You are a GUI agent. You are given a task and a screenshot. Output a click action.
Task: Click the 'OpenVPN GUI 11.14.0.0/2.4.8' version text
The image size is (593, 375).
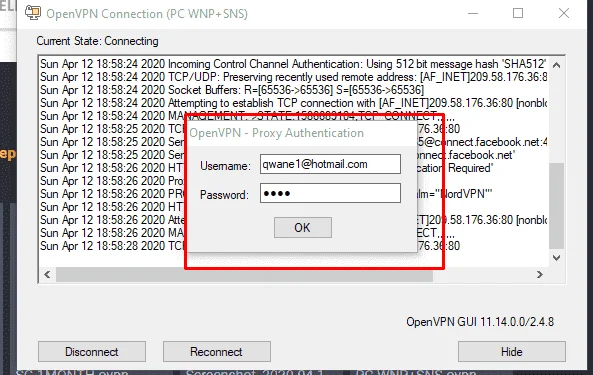tap(480, 322)
